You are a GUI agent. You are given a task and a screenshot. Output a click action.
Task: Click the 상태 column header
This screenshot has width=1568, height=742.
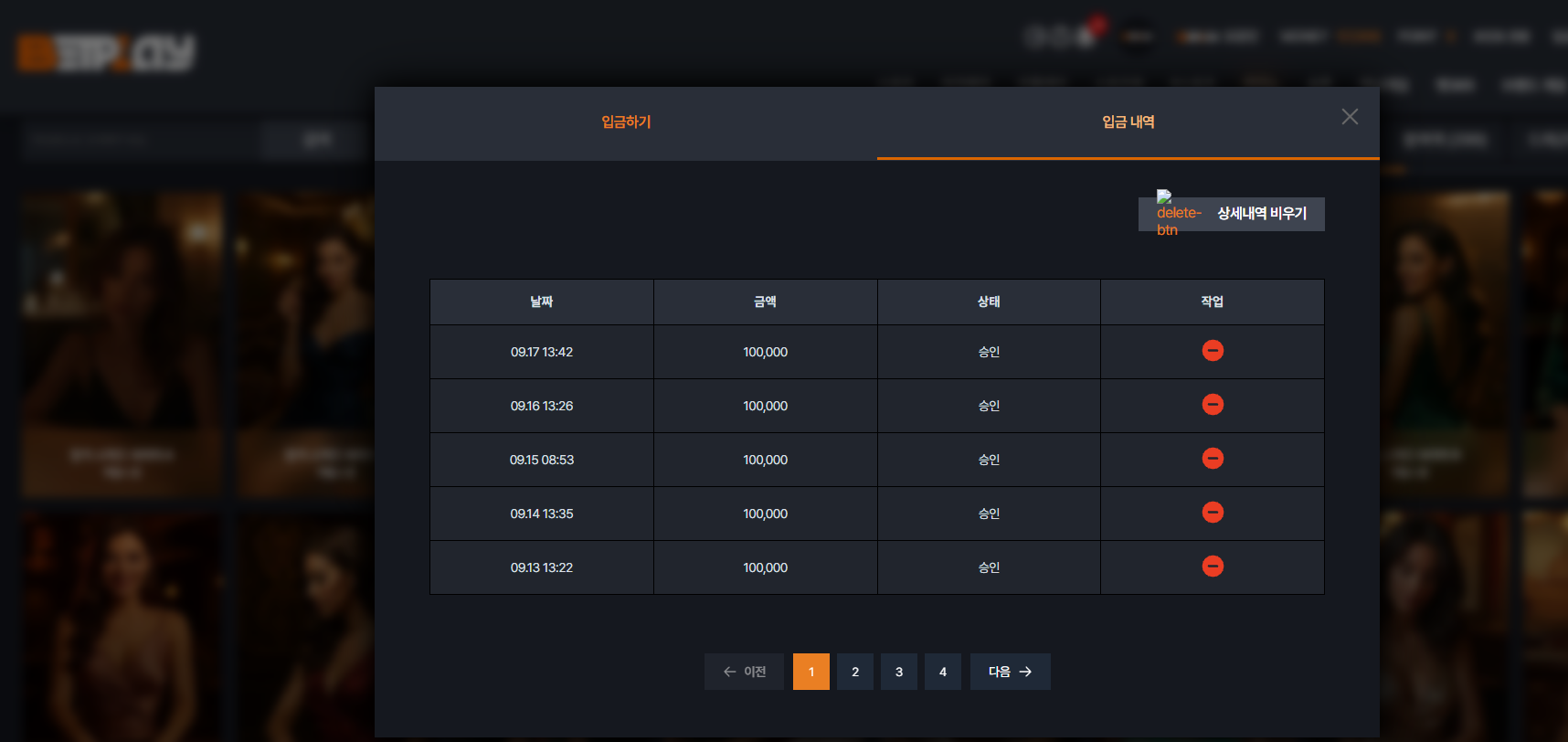(989, 302)
